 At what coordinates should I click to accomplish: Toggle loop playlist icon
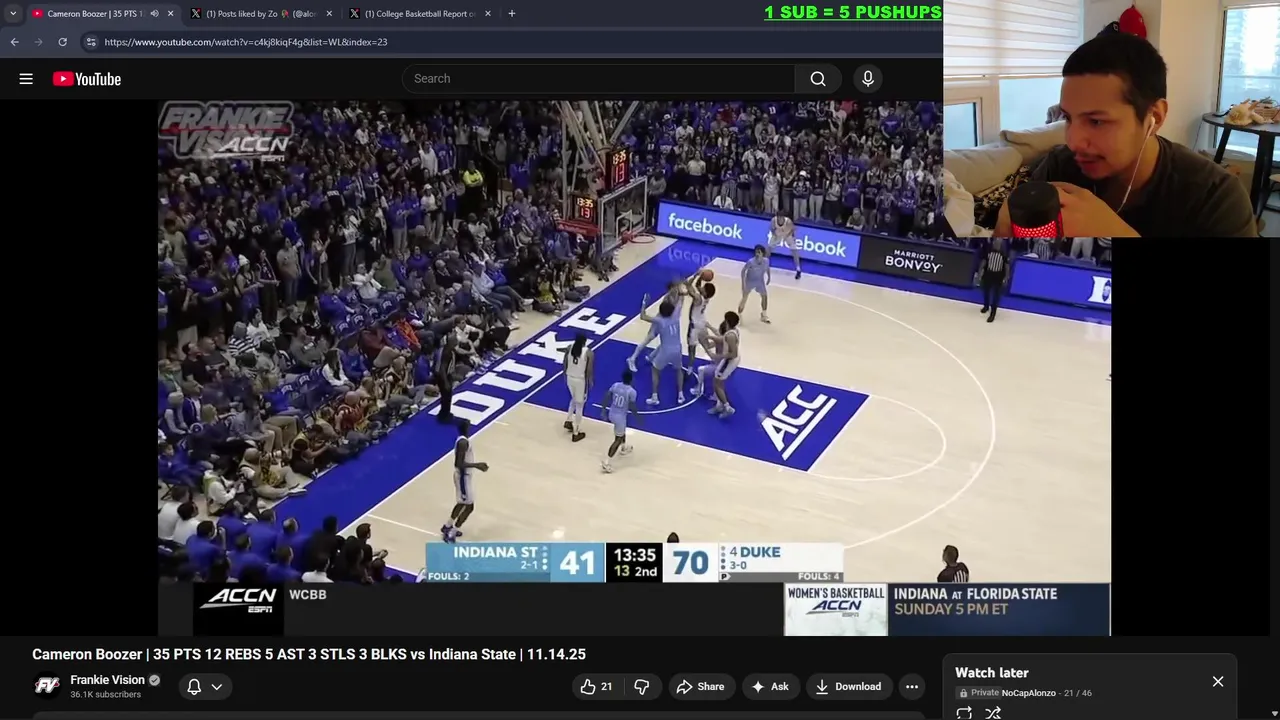pyautogui.click(x=964, y=713)
